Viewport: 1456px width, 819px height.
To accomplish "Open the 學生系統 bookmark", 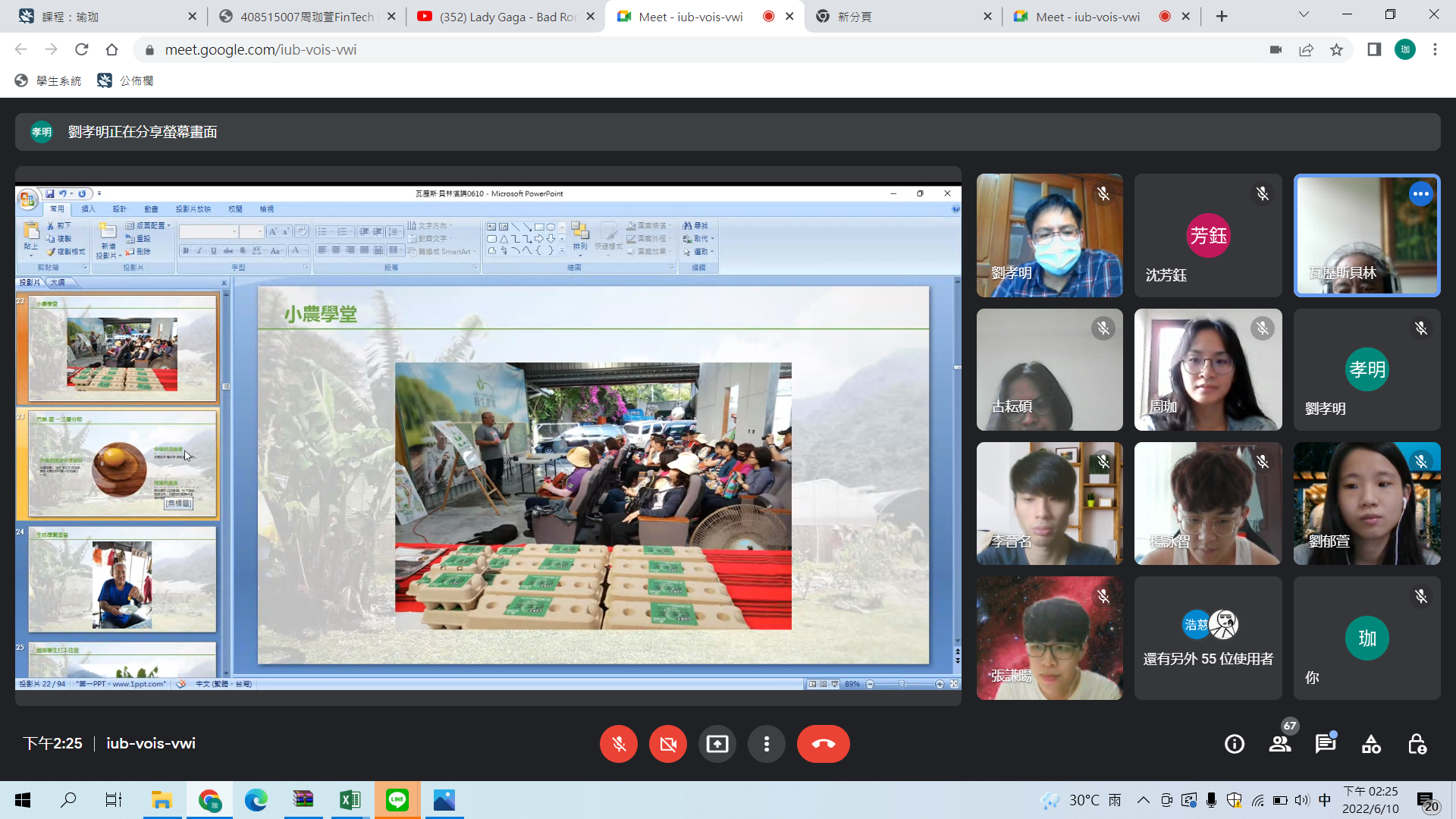I will pyautogui.click(x=49, y=80).
